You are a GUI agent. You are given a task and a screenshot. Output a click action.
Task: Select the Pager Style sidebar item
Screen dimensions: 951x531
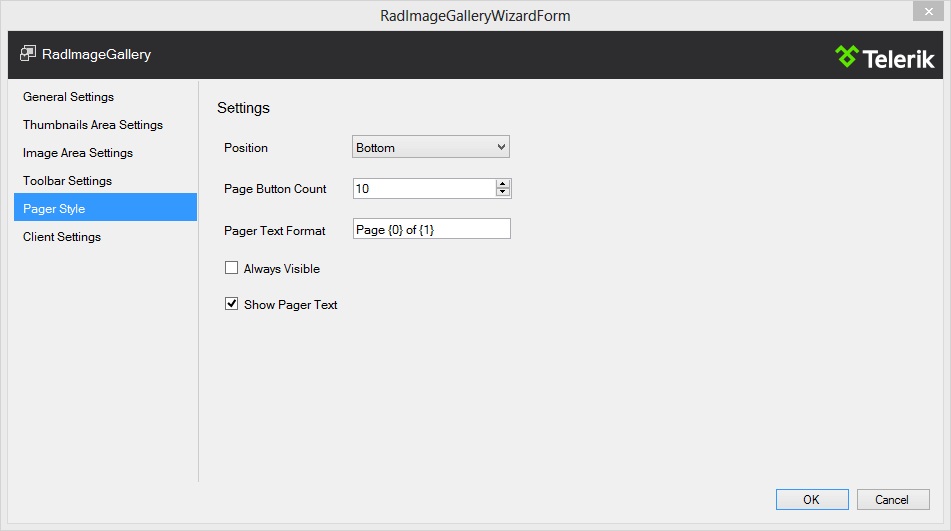click(54, 209)
